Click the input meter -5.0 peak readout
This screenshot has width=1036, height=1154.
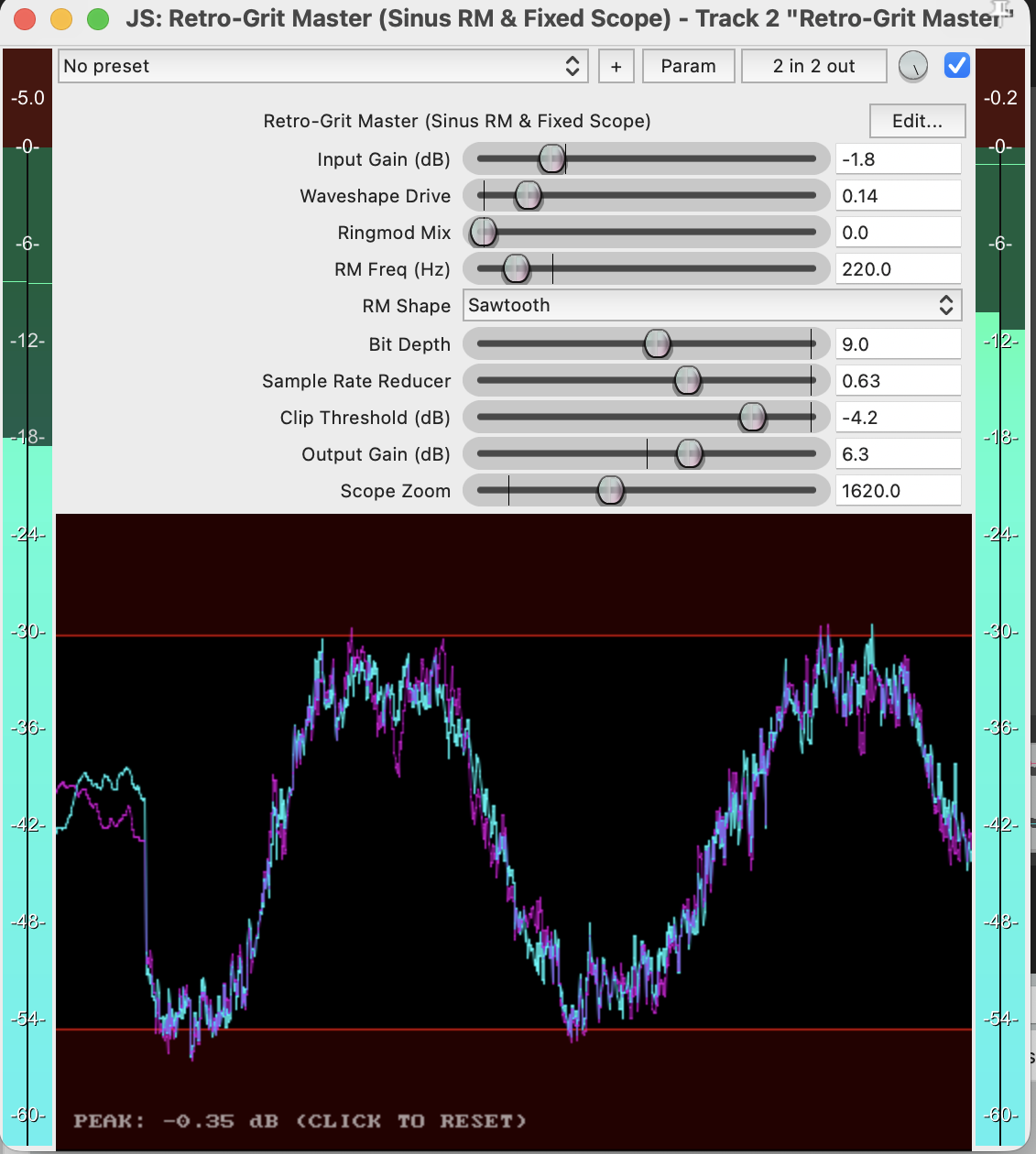27,97
